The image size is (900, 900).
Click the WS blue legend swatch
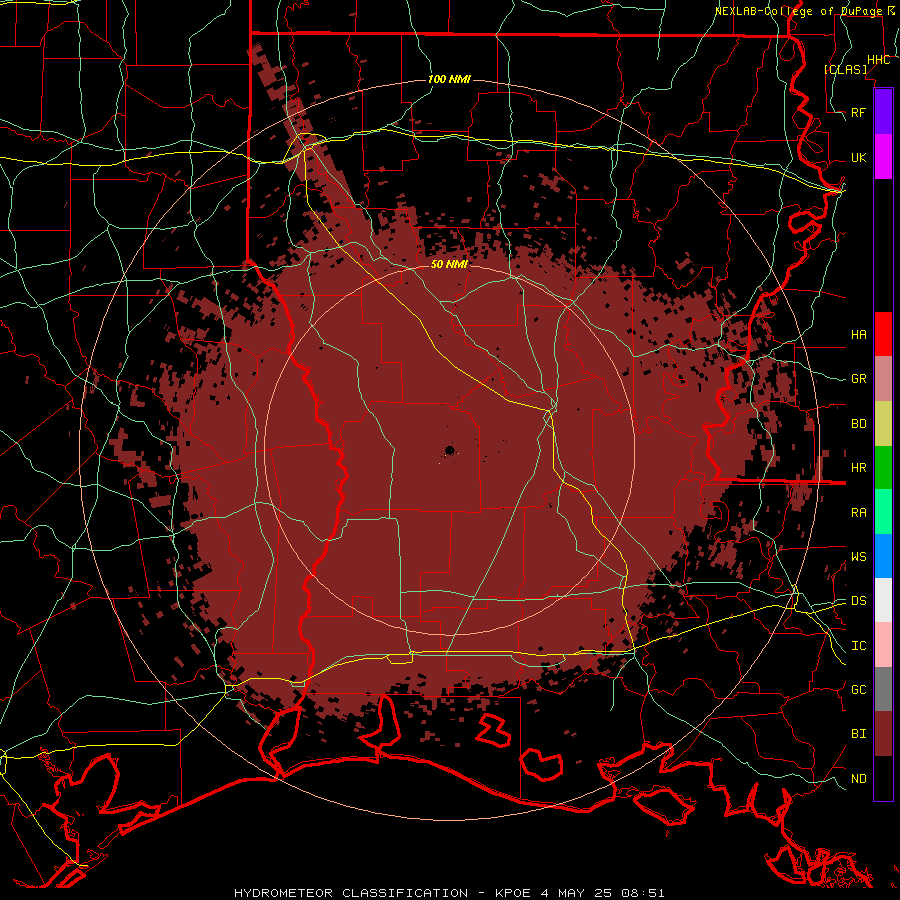[x=883, y=556]
